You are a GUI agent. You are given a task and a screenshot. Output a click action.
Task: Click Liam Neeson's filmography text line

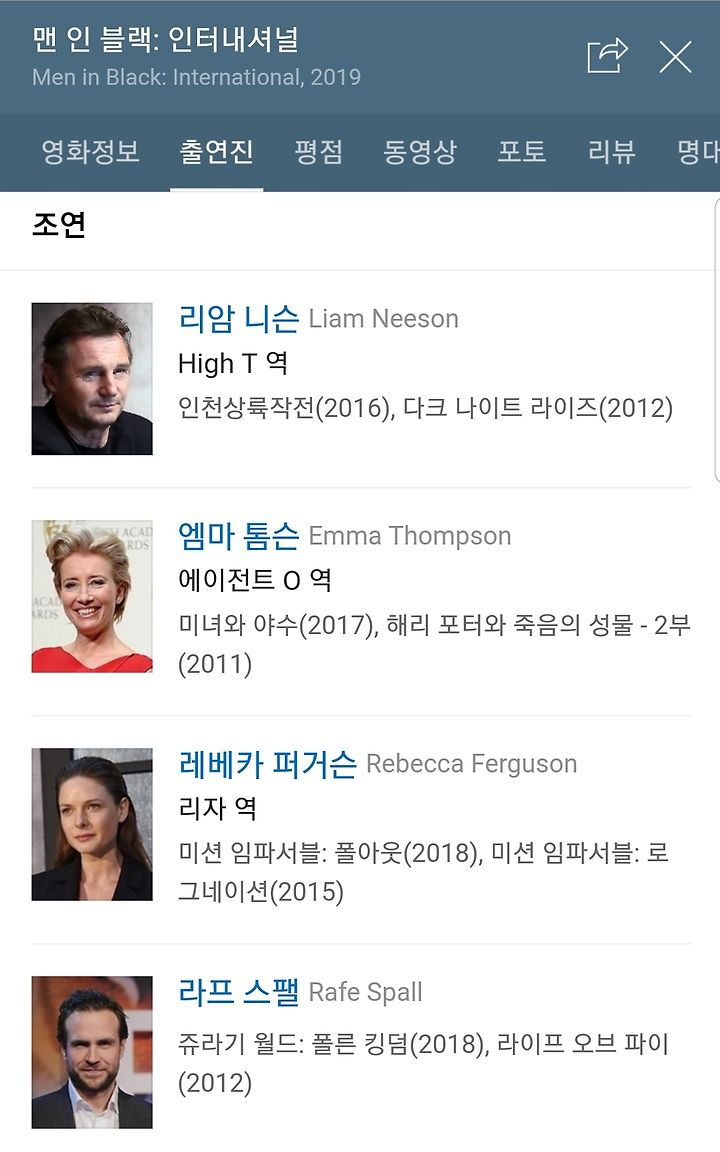pos(425,408)
